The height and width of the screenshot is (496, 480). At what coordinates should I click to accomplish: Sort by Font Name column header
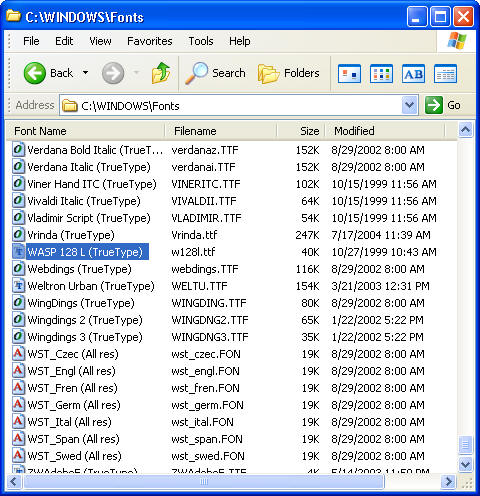[86, 131]
